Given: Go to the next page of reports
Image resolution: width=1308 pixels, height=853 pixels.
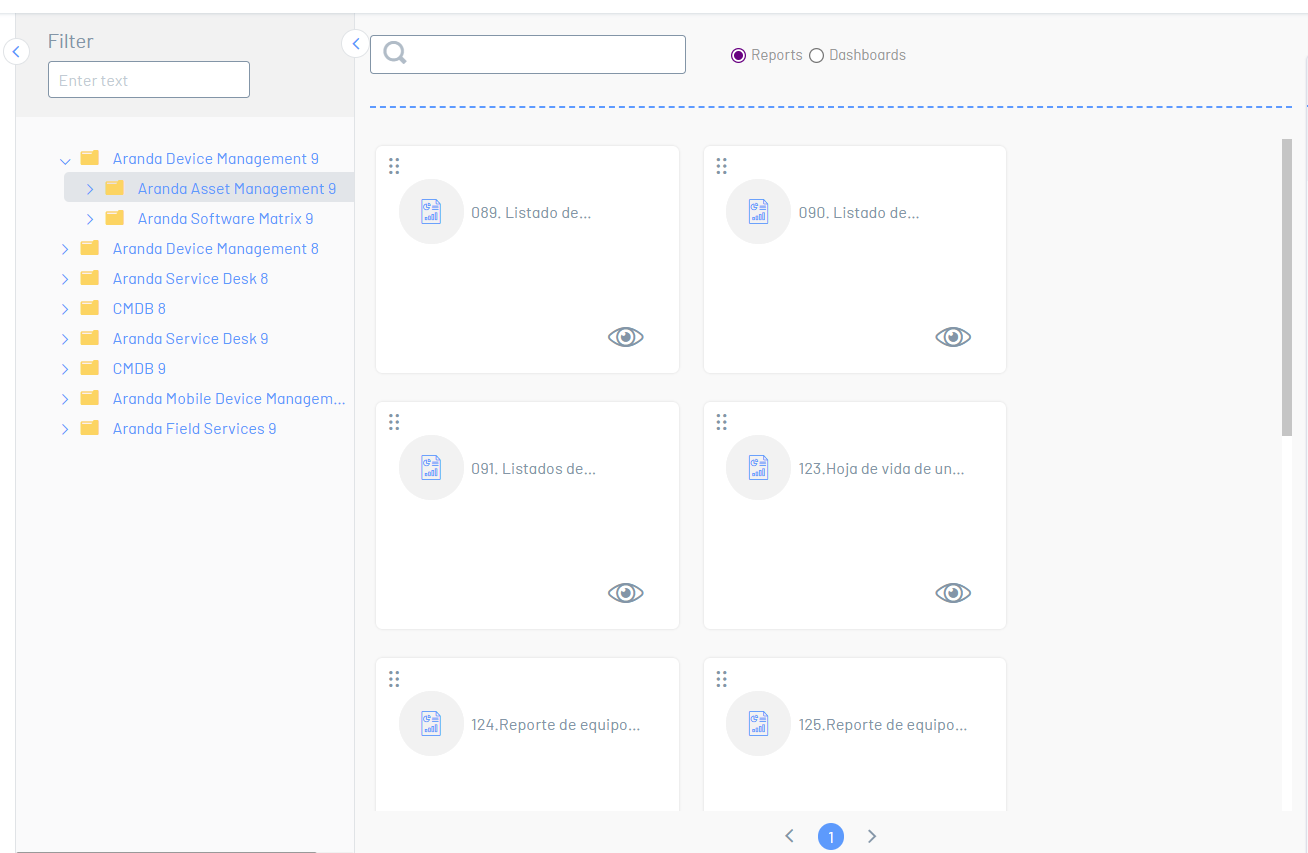Looking at the screenshot, I should pyautogui.click(x=872, y=836).
